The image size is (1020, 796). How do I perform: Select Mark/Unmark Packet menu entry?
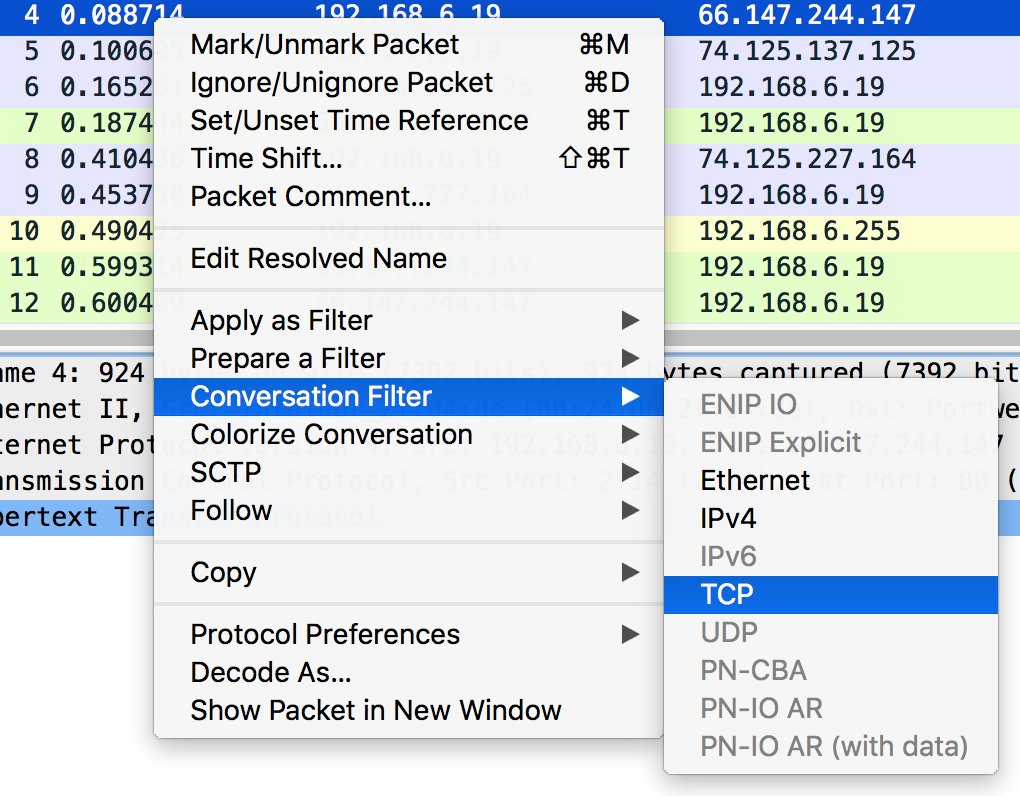point(325,45)
